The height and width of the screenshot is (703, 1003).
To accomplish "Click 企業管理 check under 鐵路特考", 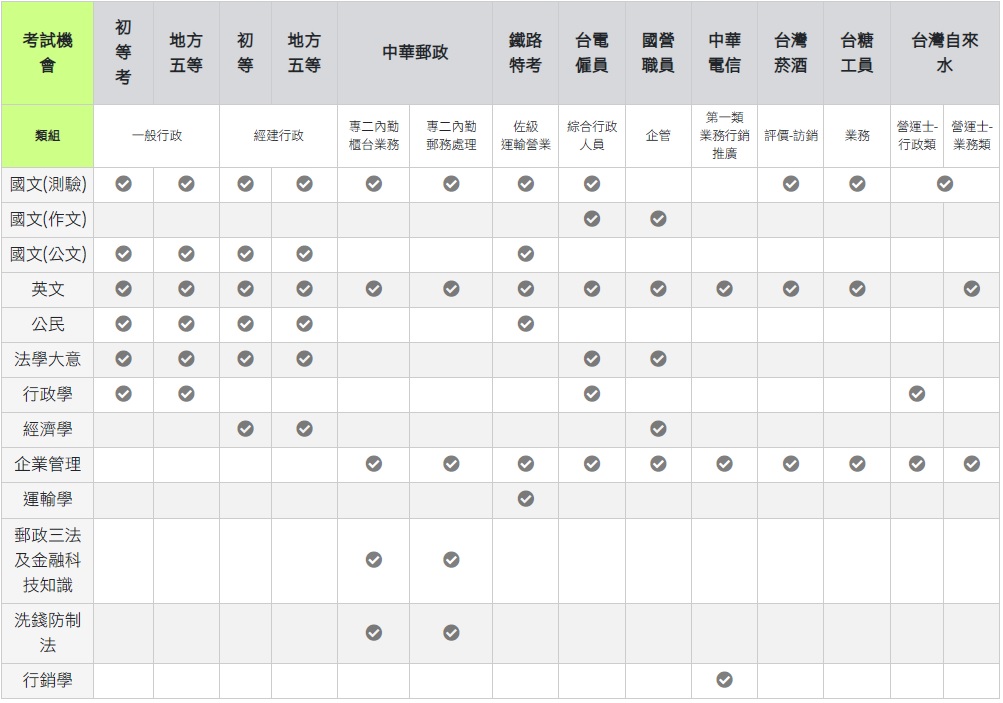I will (526, 463).
